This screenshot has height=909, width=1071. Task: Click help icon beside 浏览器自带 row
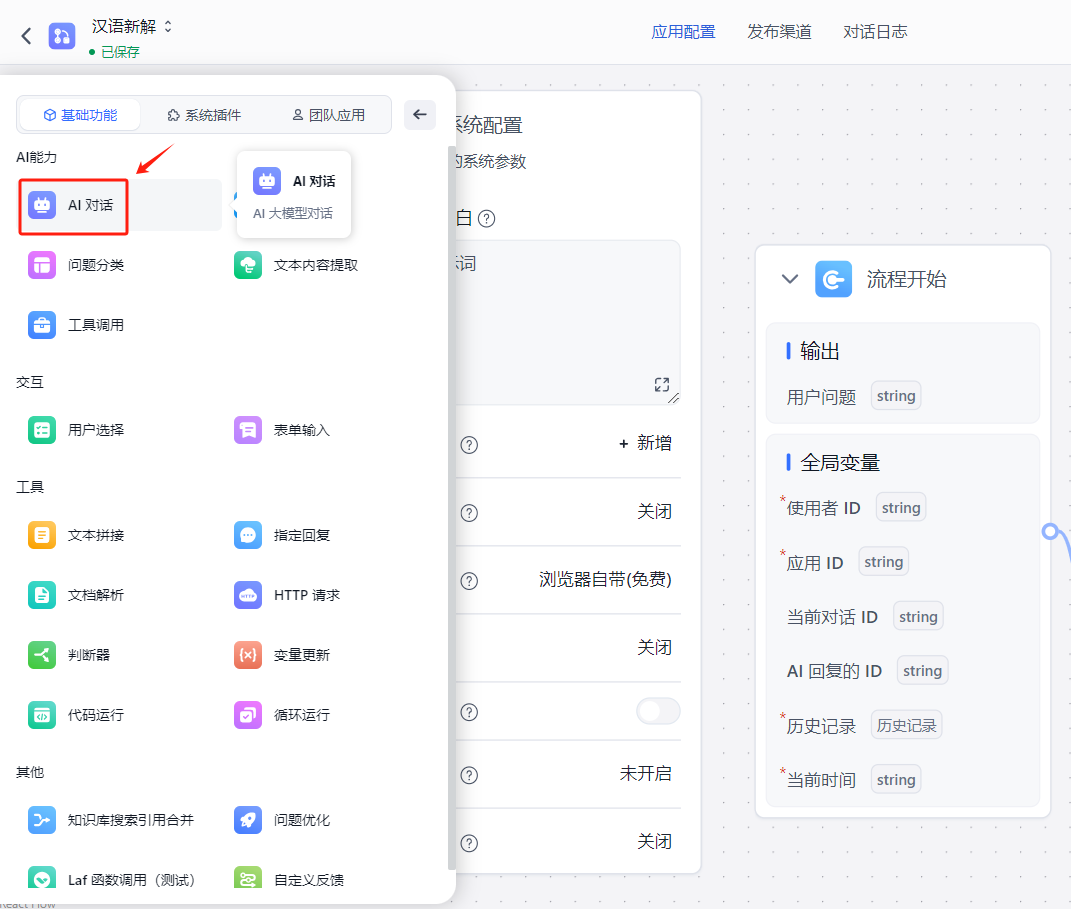[x=469, y=581]
